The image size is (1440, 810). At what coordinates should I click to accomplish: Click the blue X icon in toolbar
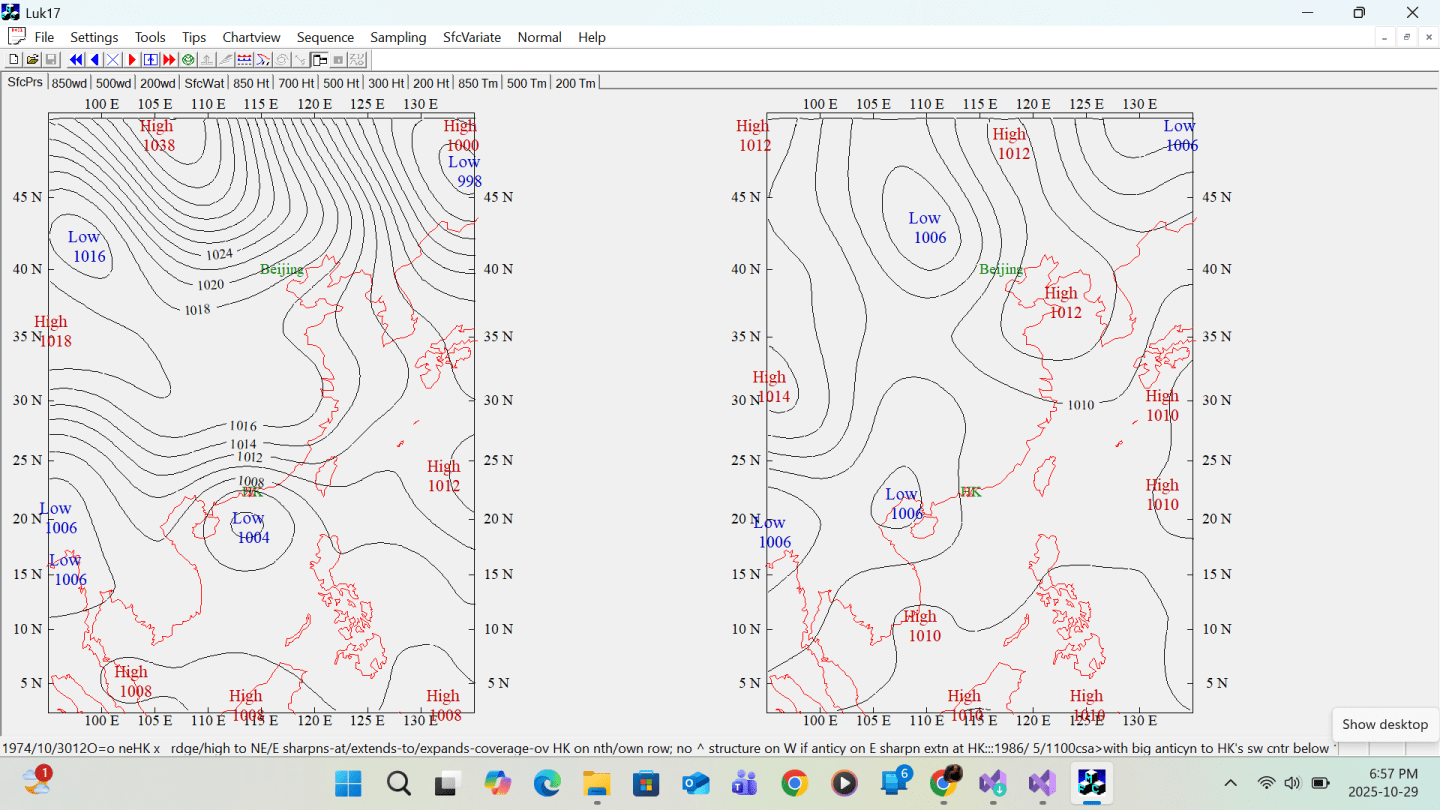coord(113,60)
